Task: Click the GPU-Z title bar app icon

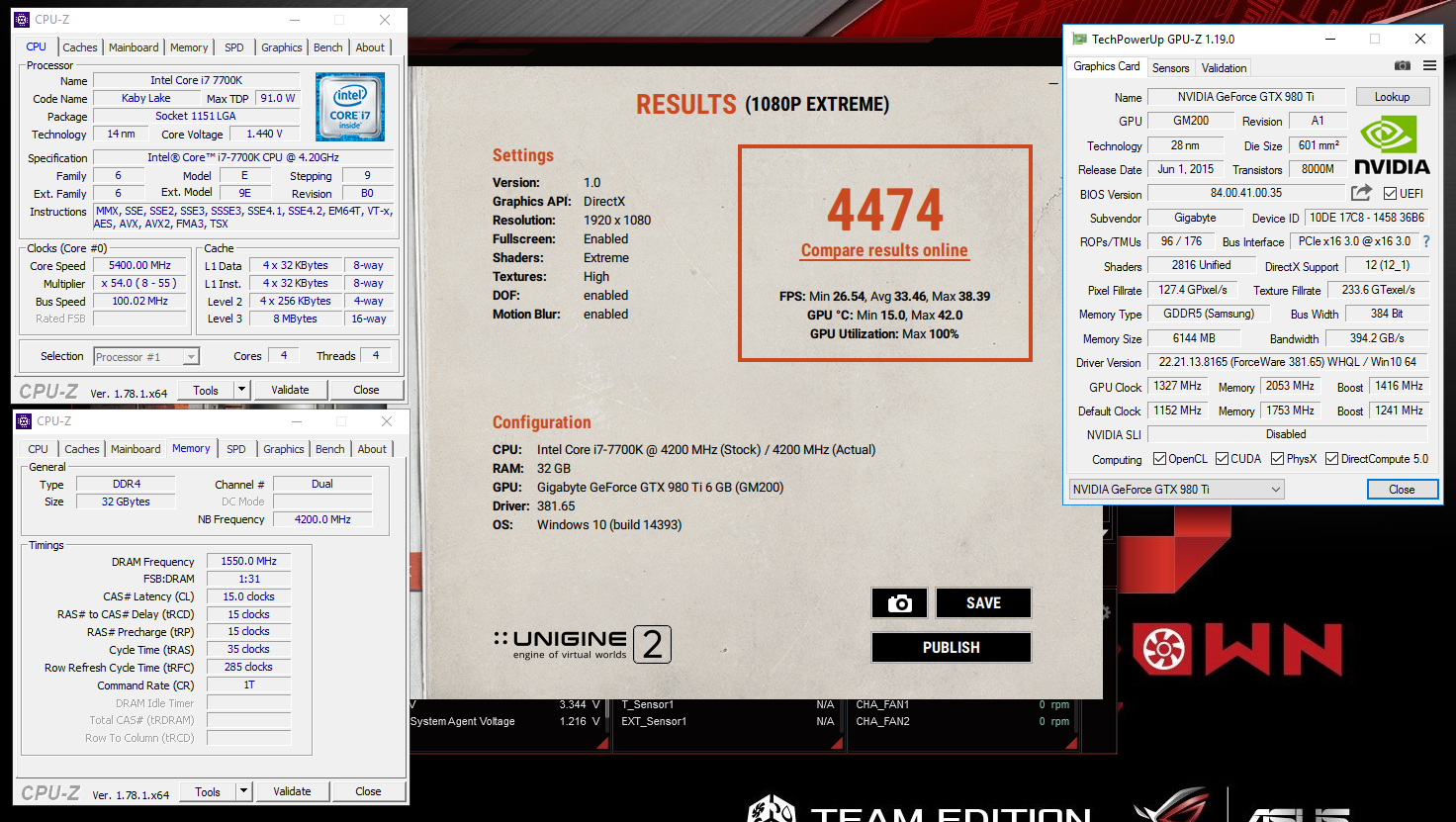Action: (1079, 39)
